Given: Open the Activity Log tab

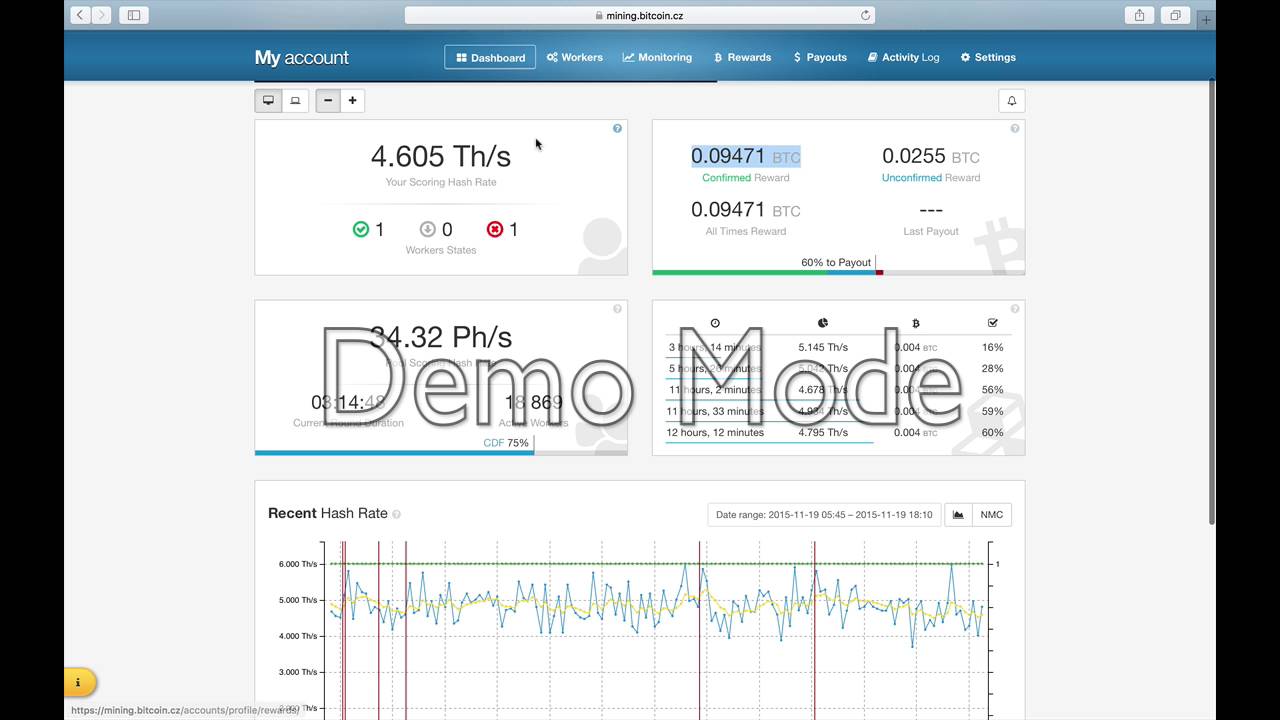Looking at the screenshot, I should [904, 57].
